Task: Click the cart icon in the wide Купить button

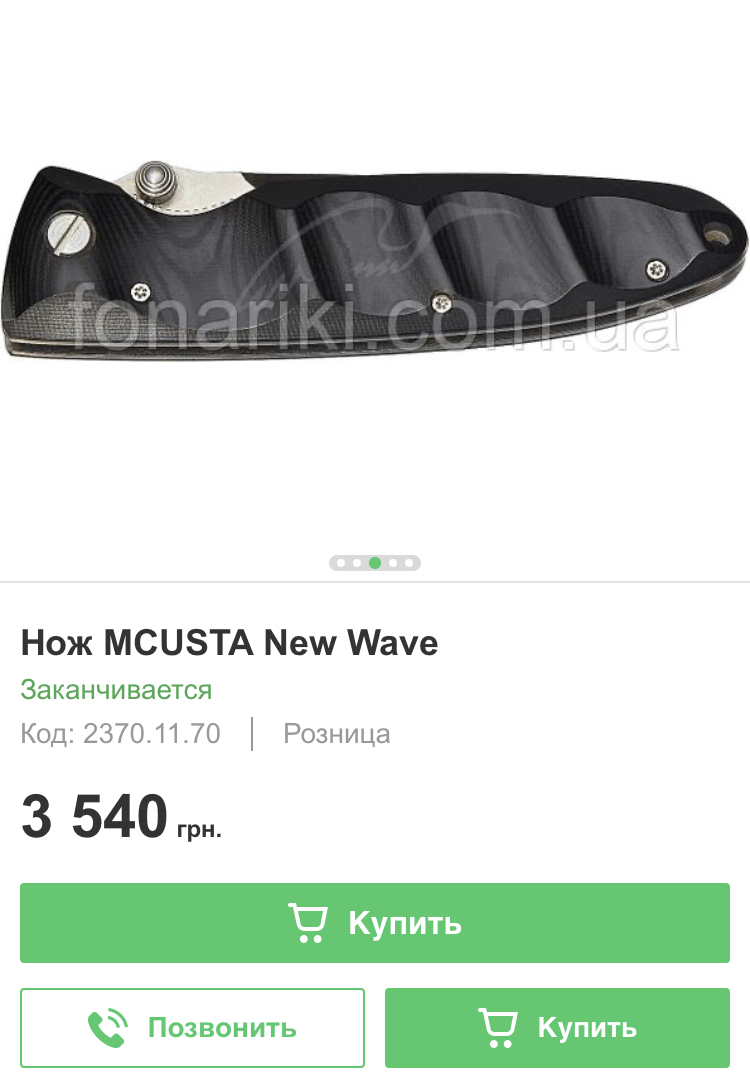Action: [308, 922]
